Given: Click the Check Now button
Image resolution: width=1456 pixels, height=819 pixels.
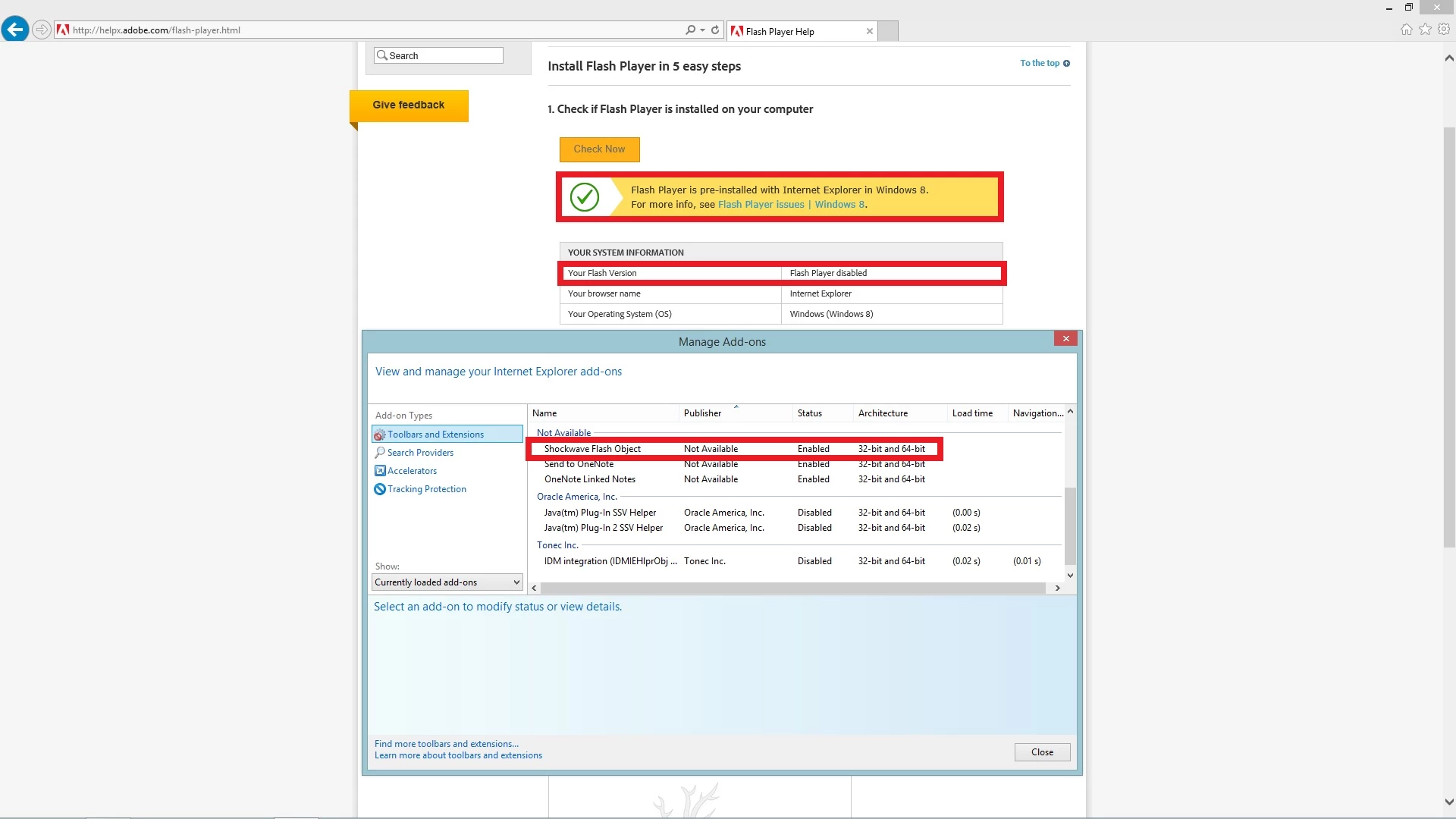Looking at the screenshot, I should point(599,149).
